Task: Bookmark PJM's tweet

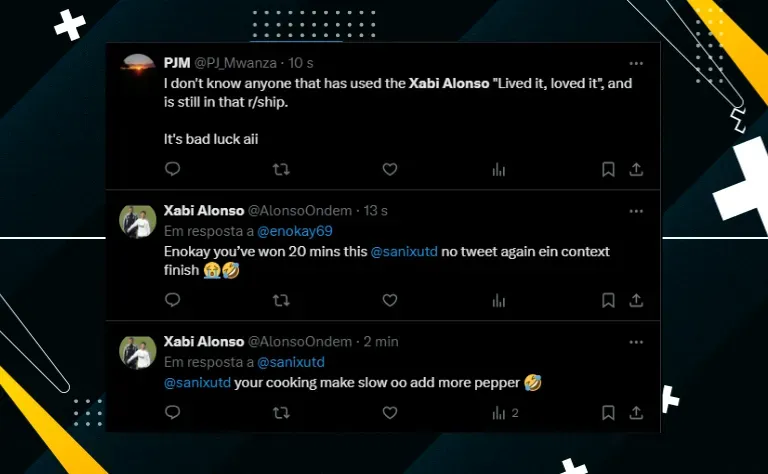Action: 608,169
